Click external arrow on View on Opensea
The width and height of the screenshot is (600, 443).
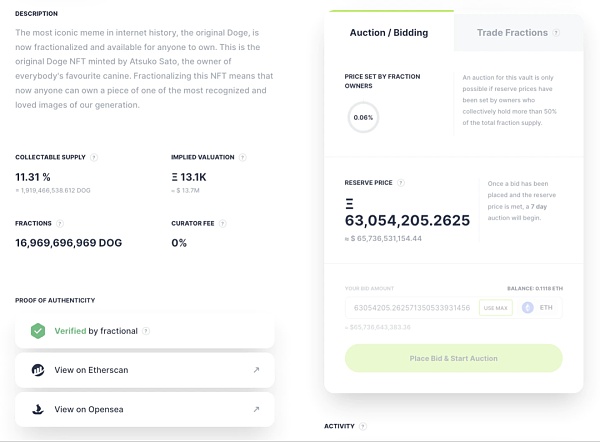point(256,409)
